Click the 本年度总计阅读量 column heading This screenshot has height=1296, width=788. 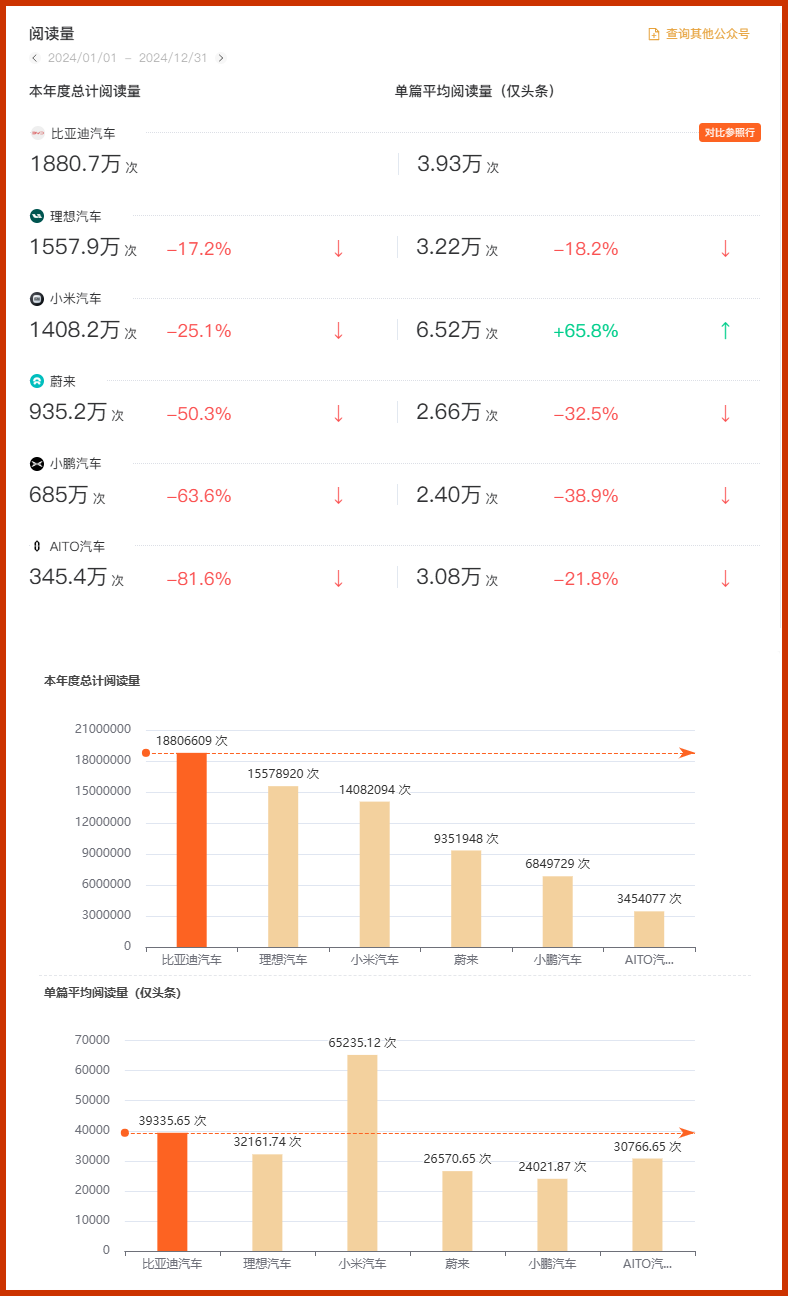85,91
